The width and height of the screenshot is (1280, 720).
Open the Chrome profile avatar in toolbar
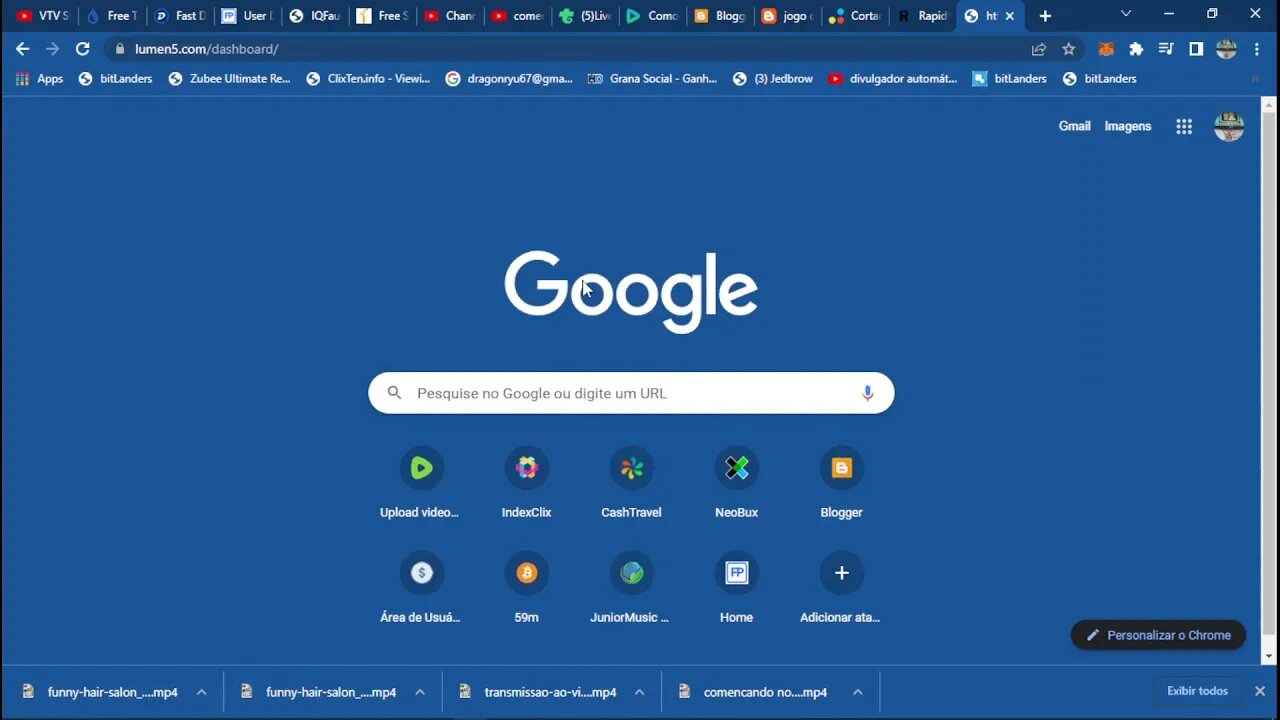pyautogui.click(x=1227, y=49)
